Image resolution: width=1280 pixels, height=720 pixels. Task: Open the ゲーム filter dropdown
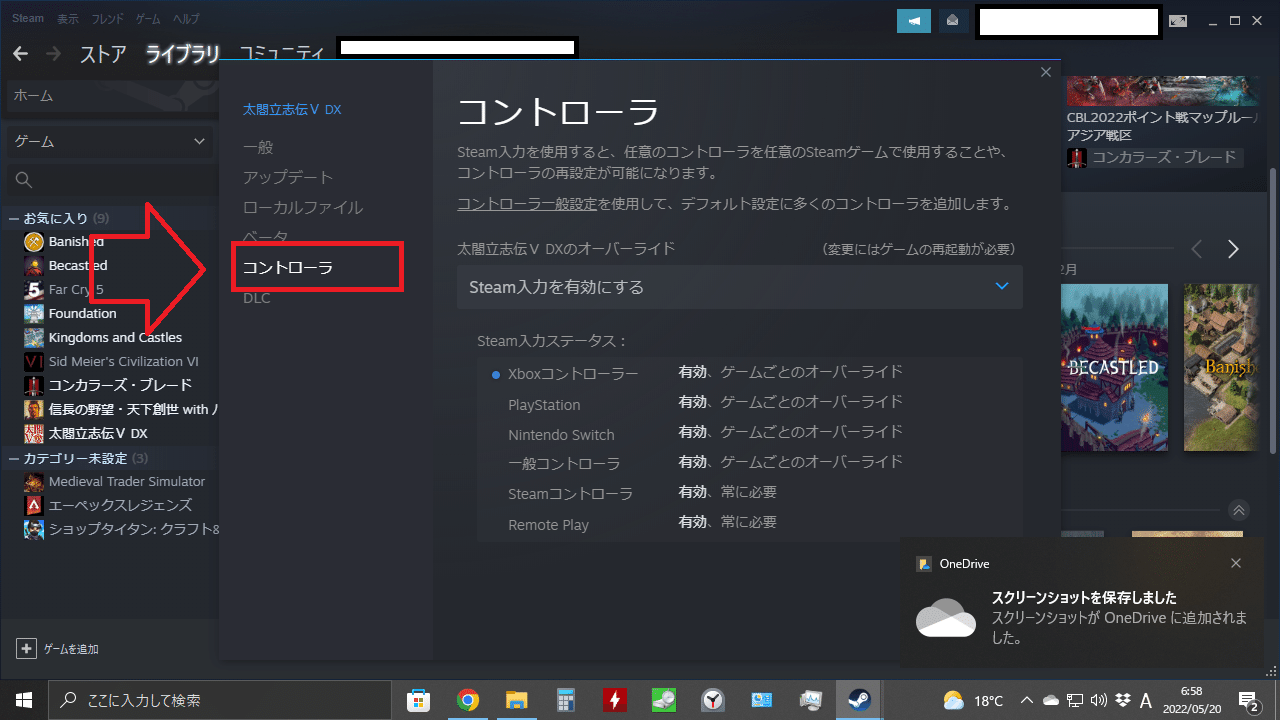[109, 142]
